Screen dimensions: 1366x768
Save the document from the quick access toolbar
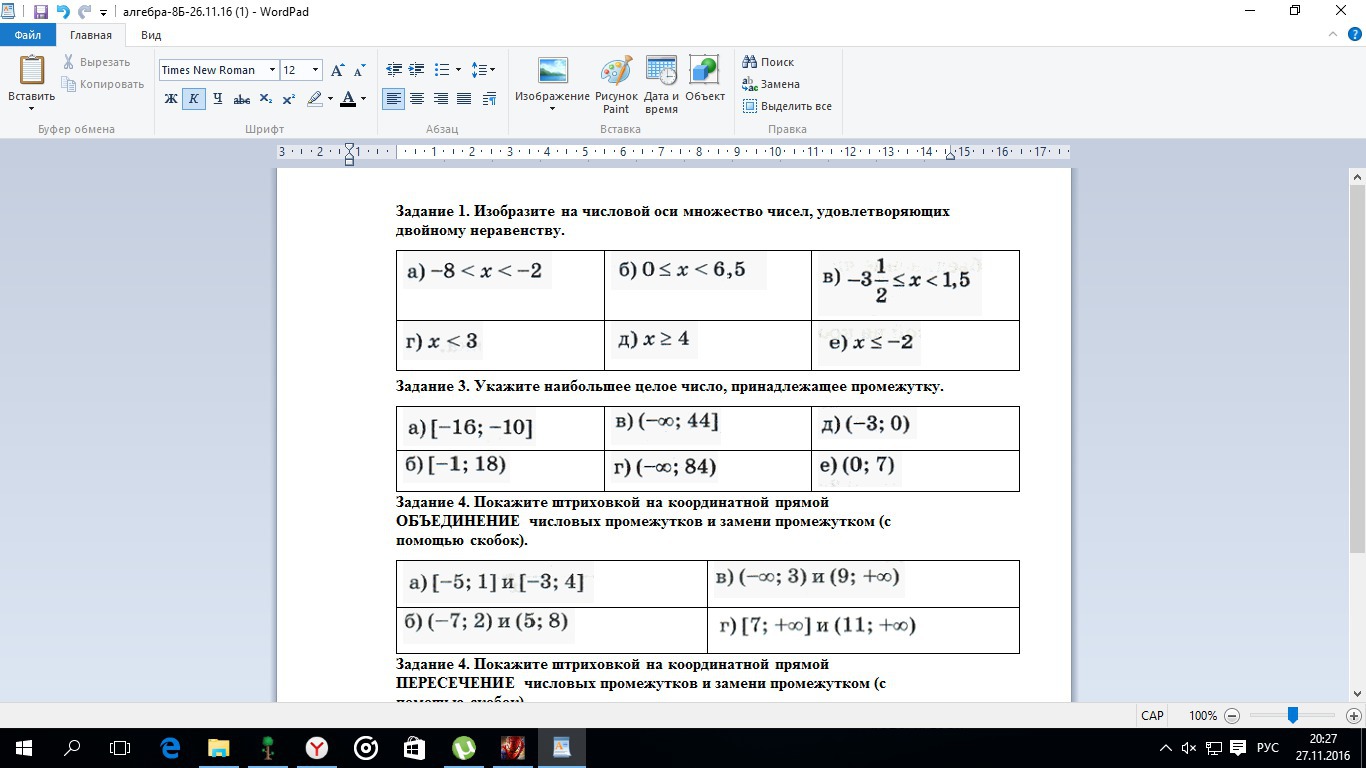pyautogui.click(x=41, y=12)
